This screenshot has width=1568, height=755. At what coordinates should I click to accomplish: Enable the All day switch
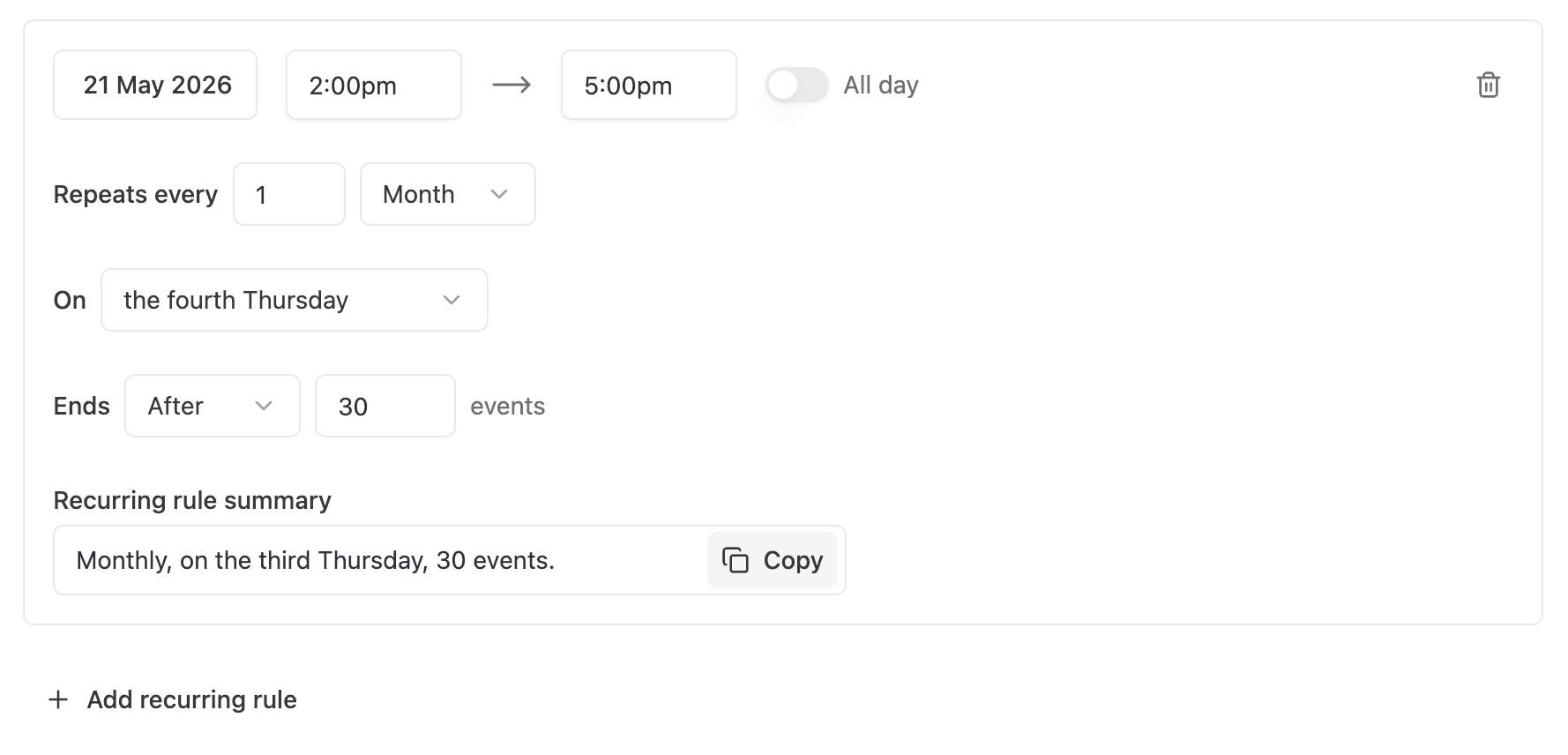click(x=796, y=85)
